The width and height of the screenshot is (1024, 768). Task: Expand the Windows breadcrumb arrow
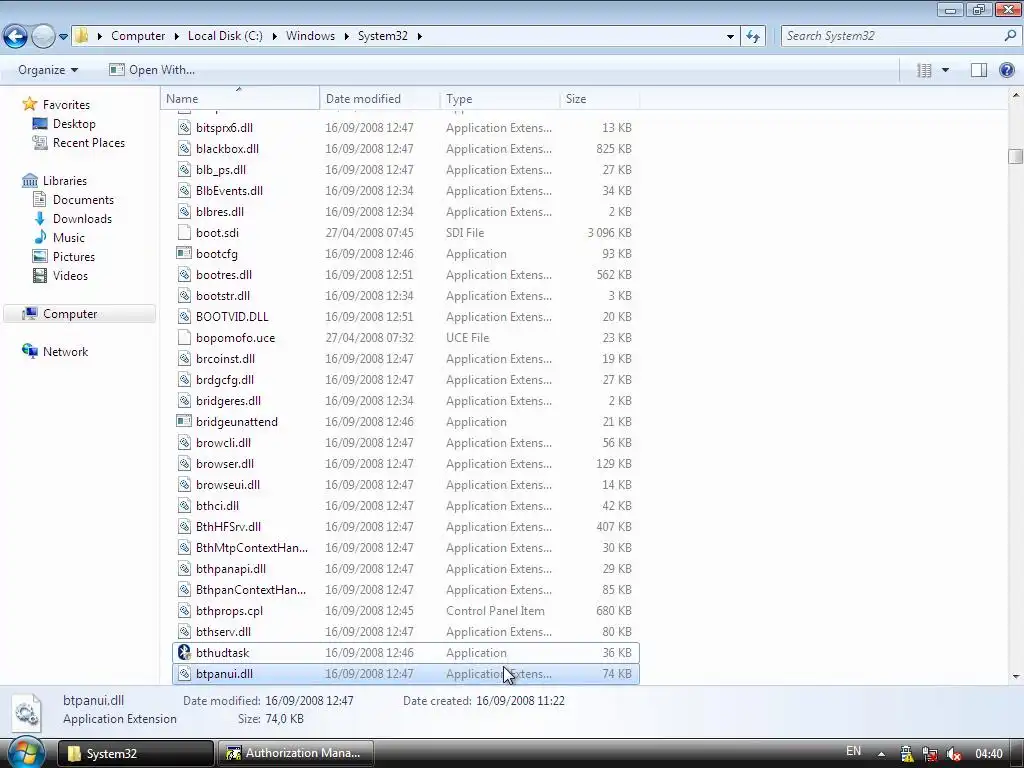tap(346, 36)
